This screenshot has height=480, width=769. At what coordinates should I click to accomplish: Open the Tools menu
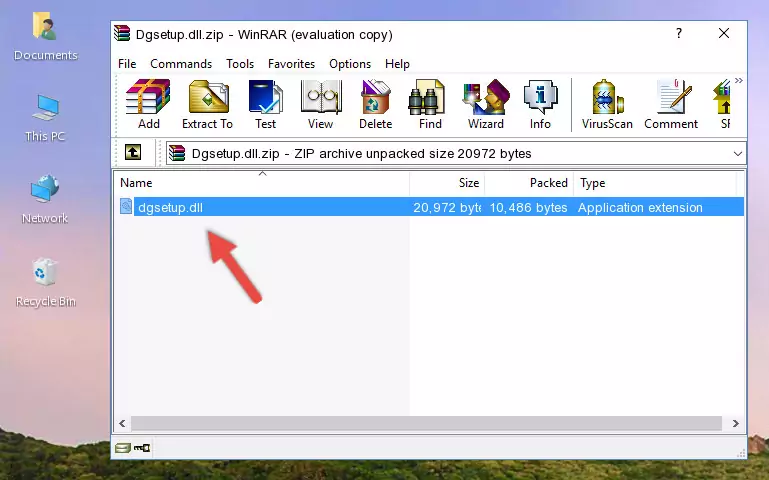point(240,64)
